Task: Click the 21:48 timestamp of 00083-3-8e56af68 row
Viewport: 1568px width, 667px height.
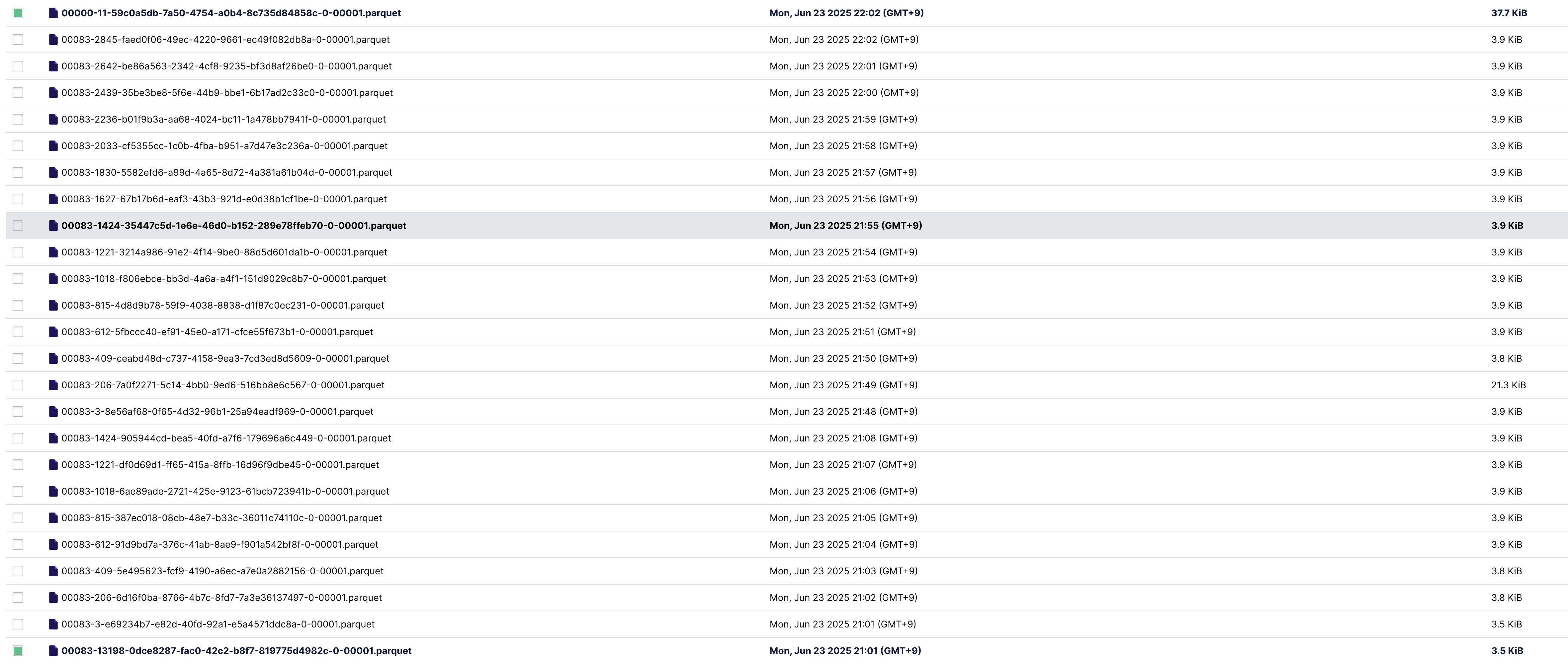Action: [843, 412]
